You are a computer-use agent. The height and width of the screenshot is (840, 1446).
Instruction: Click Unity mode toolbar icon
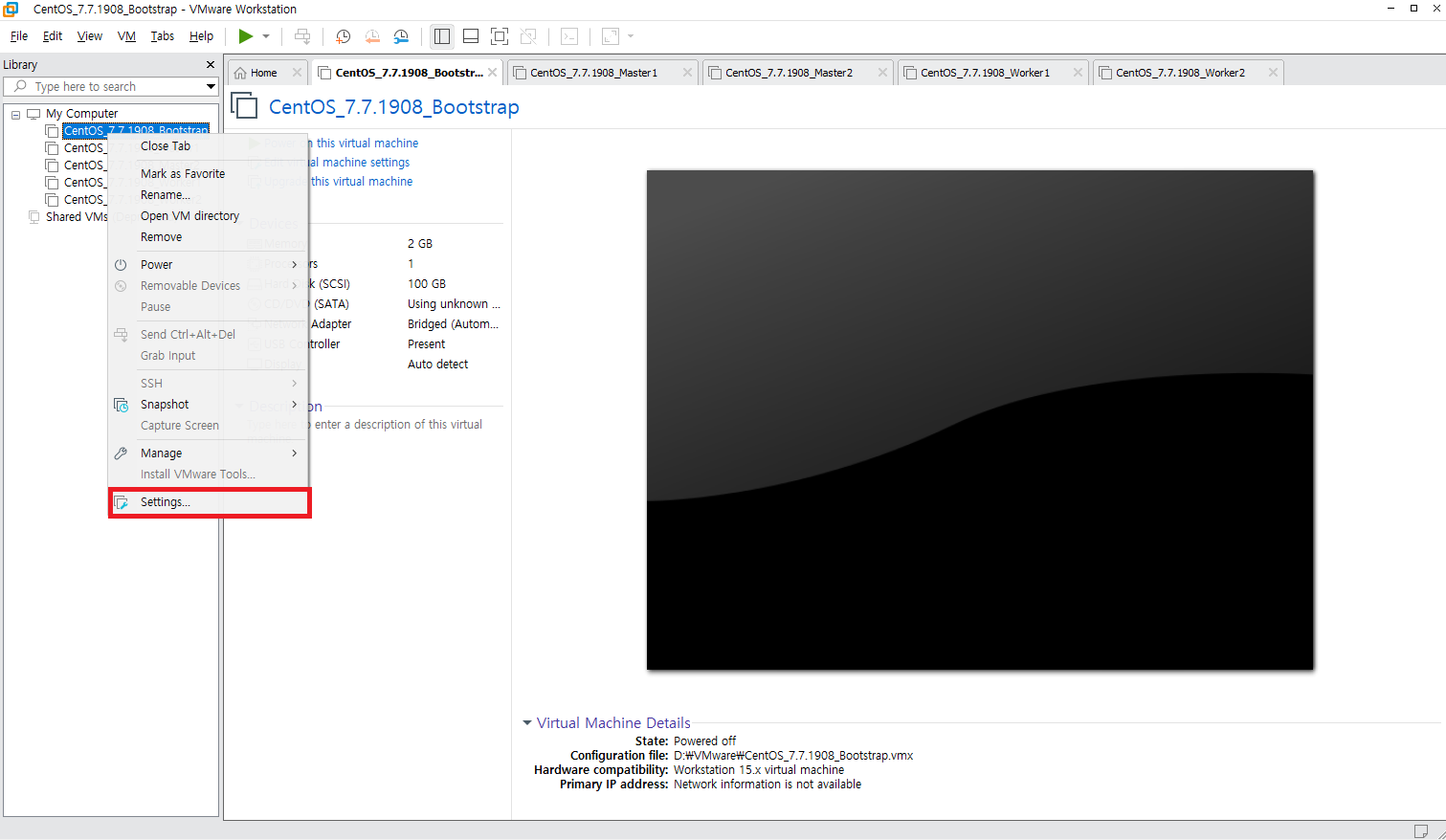[528, 36]
